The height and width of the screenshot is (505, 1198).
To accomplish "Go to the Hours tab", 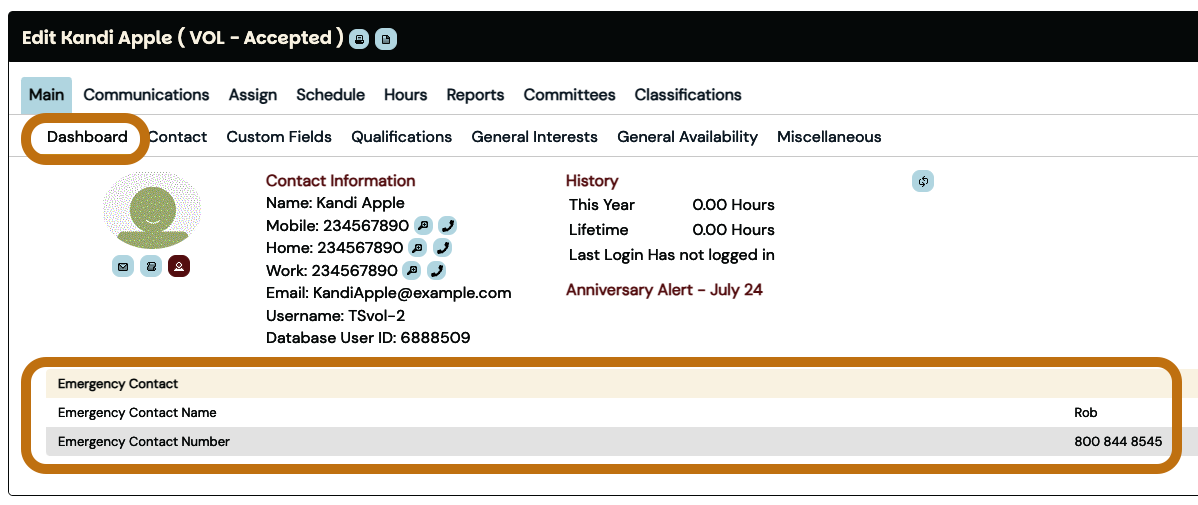I will 405,95.
